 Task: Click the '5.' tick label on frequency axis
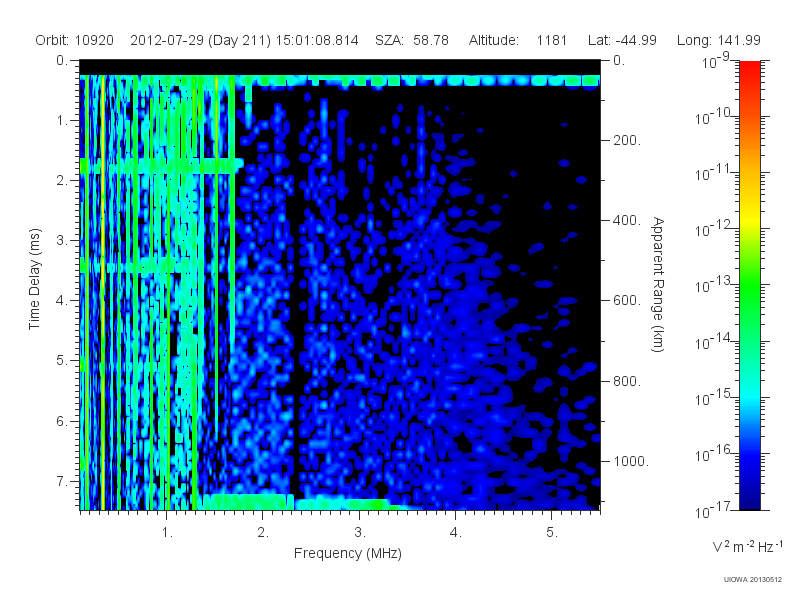tap(552, 532)
